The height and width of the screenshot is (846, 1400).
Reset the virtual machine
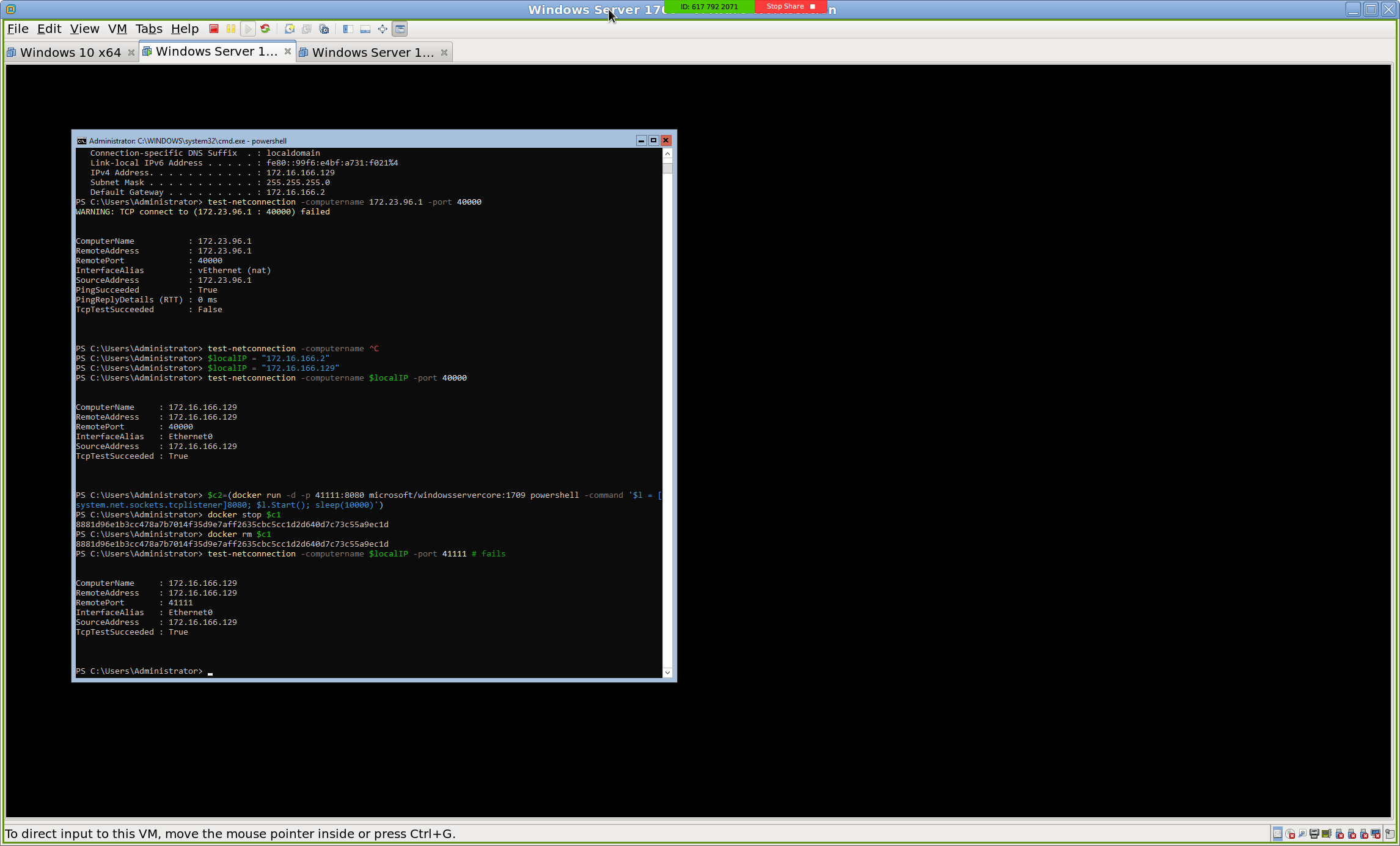pos(265,29)
